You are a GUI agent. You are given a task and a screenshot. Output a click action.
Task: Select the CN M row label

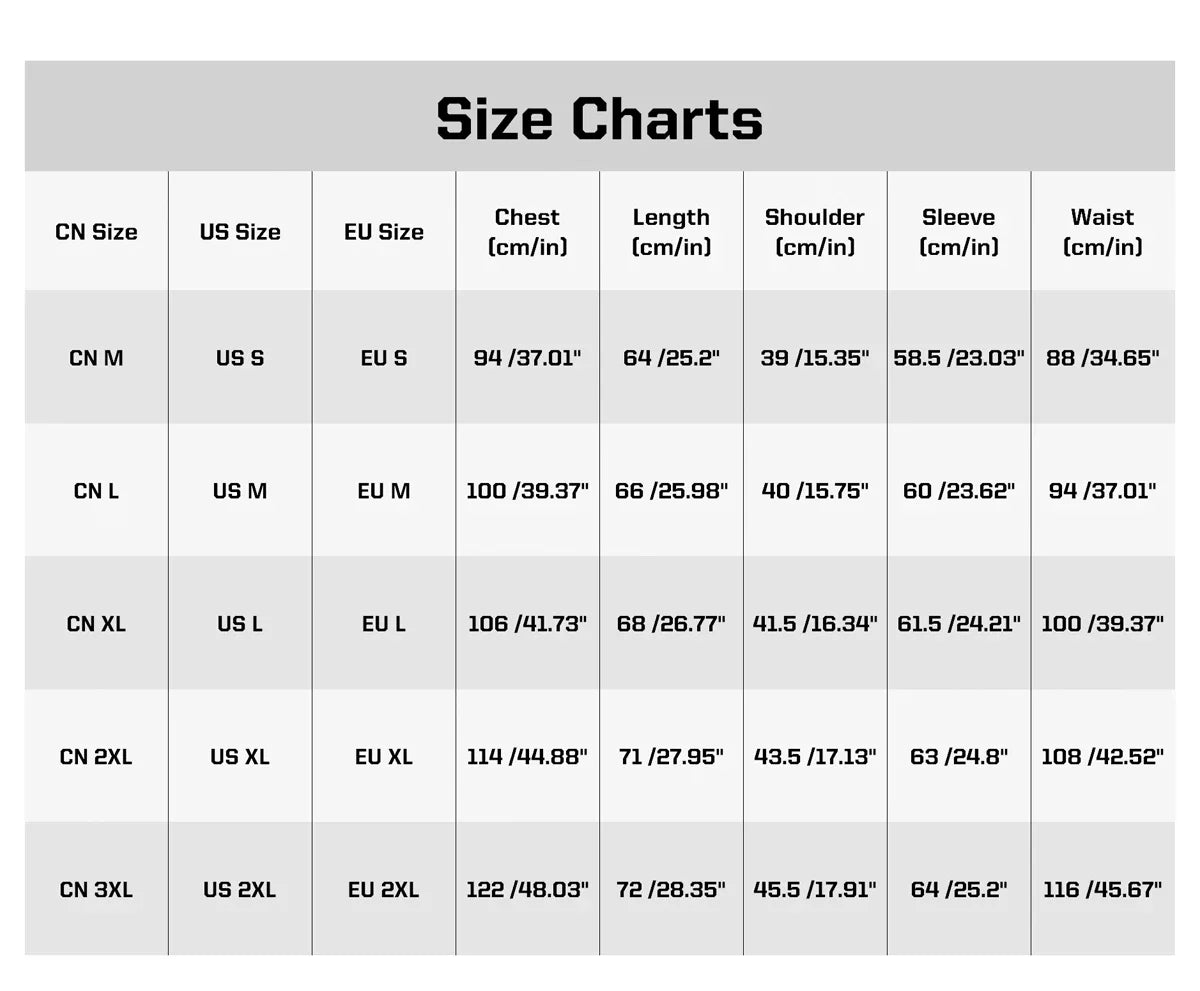96,358
